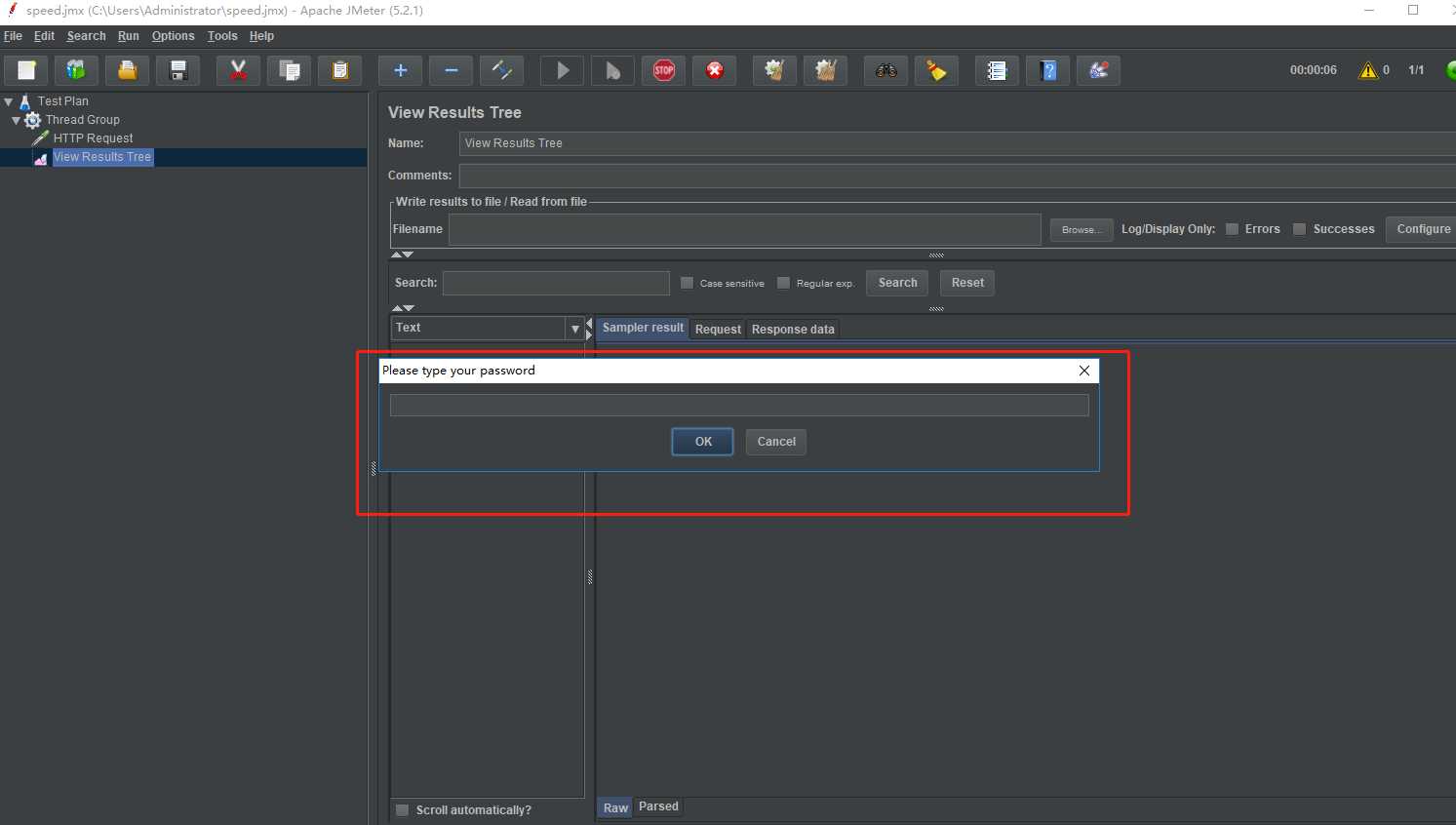This screenshot has width=1456, height=825.
Task: Click the warning triangle log icon
Action: pos(1368,70)
